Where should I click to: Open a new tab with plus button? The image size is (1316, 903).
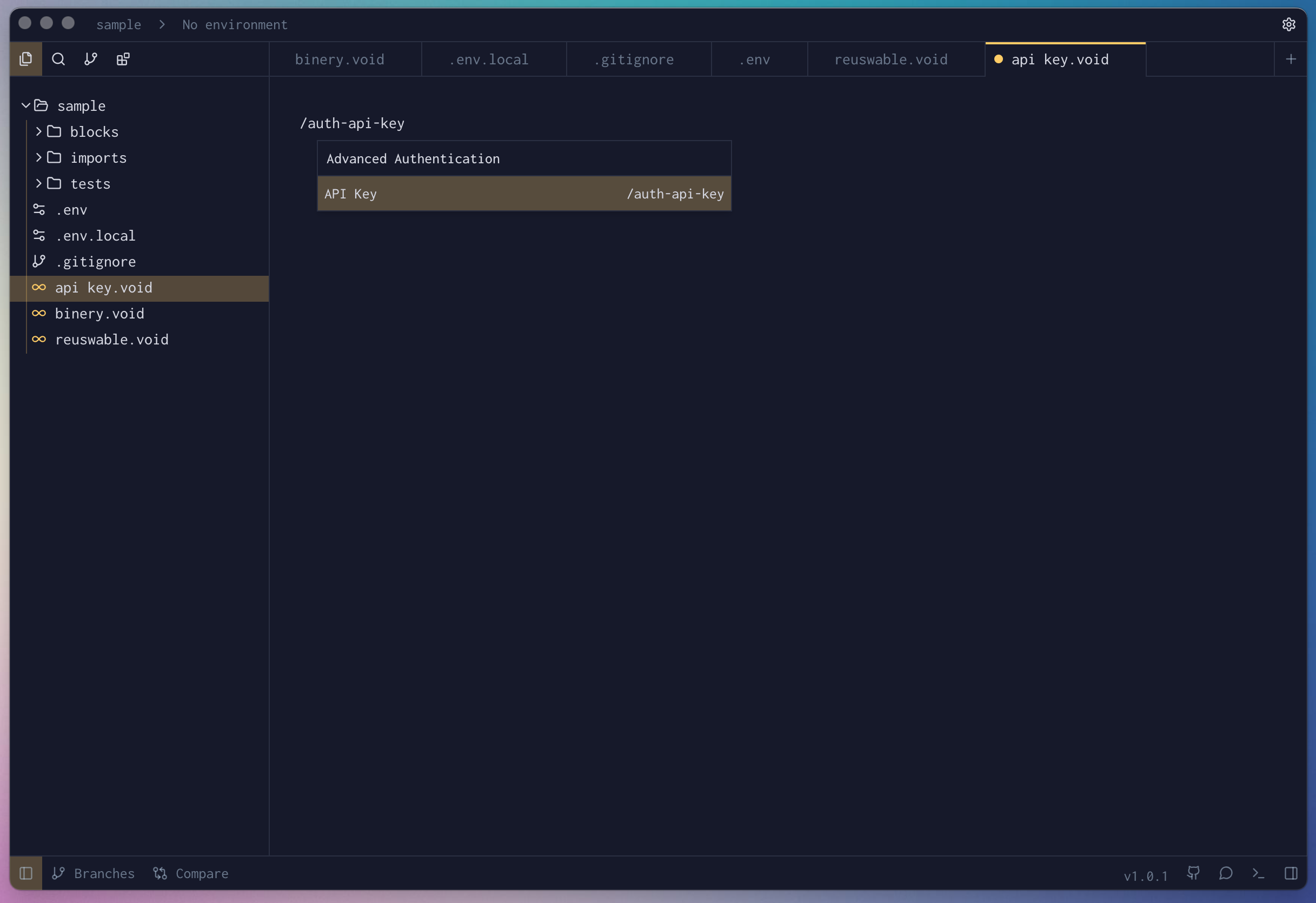coord(1291,59)
